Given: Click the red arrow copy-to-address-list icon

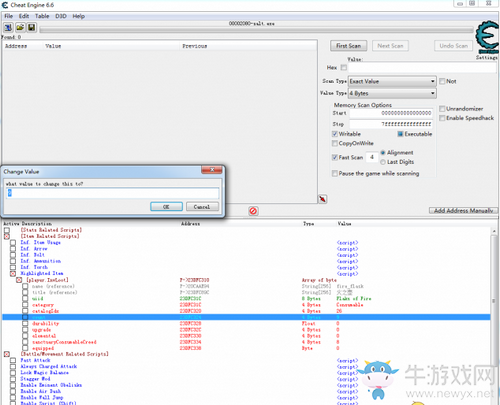Looking at the screenshot, I should [x=323, y=199].
